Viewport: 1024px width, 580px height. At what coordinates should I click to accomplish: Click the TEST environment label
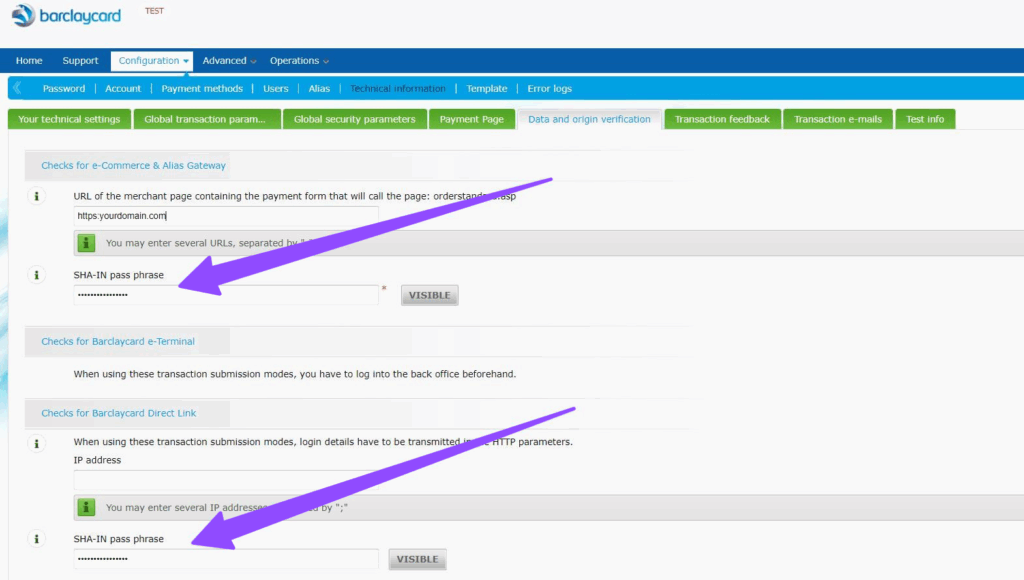point(154,11)
